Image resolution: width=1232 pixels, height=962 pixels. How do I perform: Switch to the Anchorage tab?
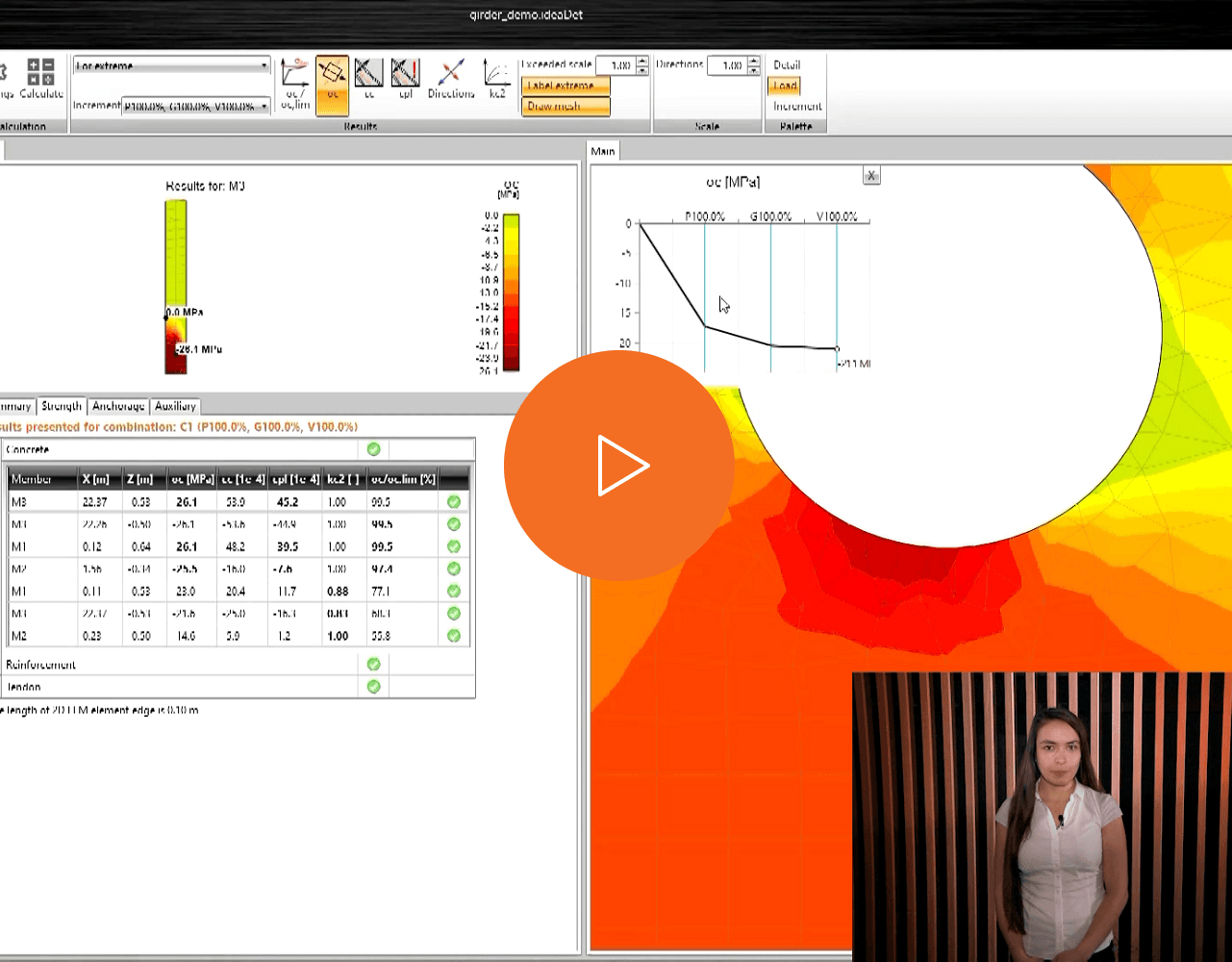pos(118,406)
